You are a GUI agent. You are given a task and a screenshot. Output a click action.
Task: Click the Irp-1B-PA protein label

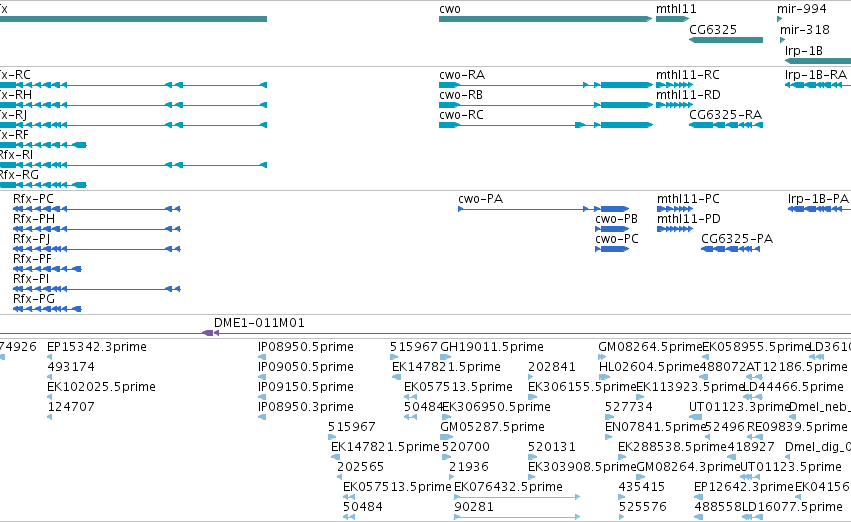pos(818,199)
